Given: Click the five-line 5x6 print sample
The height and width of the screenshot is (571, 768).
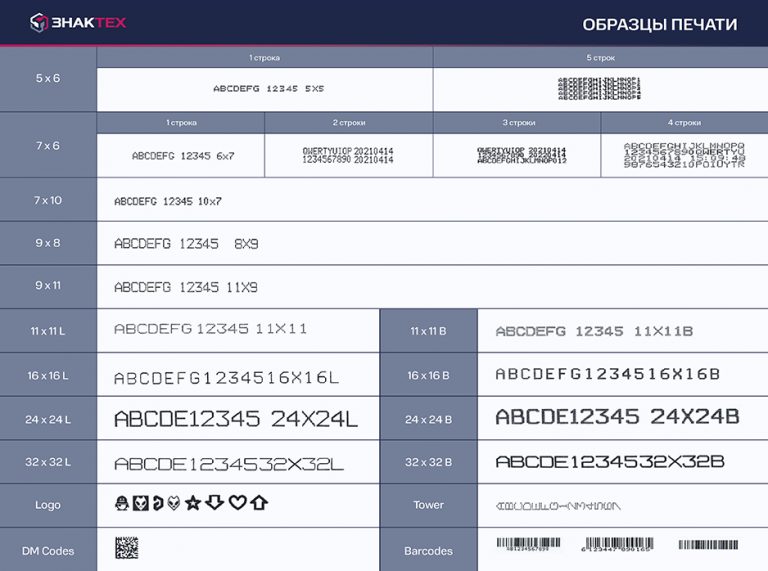Looking at the screenshot, I should (600, 89).
